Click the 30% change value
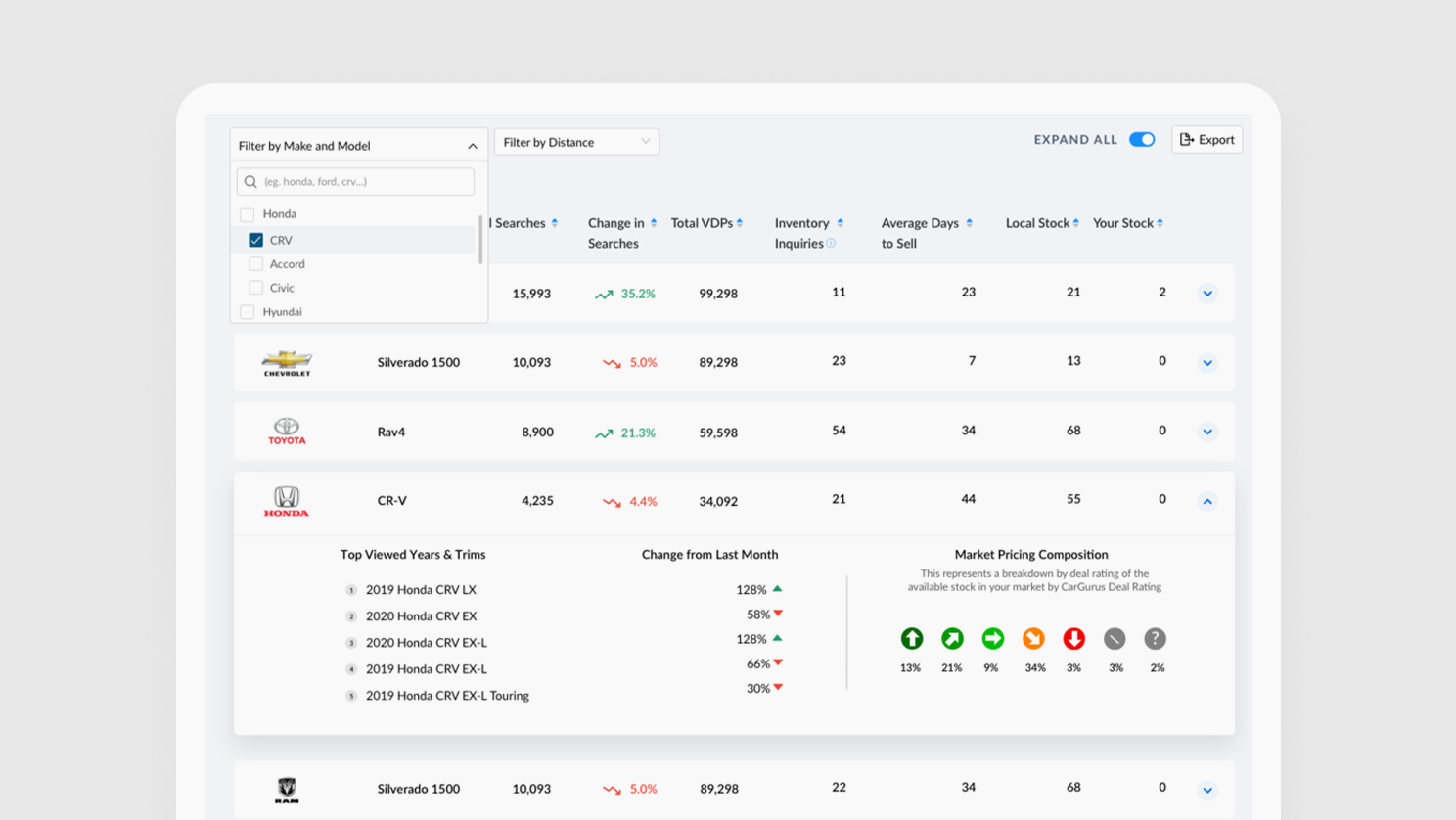 tap(758, 689)
